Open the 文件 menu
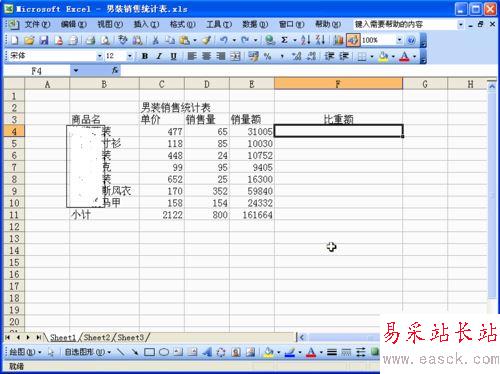Viewport: 500px width, 374px height. coord(37,24)
